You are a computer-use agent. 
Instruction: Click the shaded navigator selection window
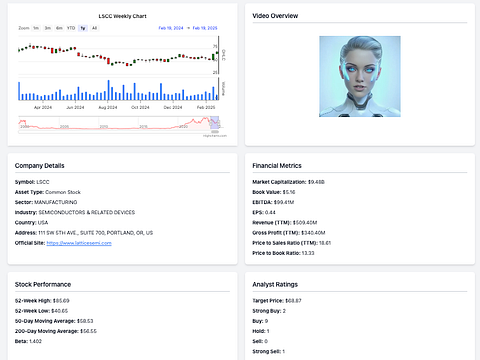[x=215, y=123]
